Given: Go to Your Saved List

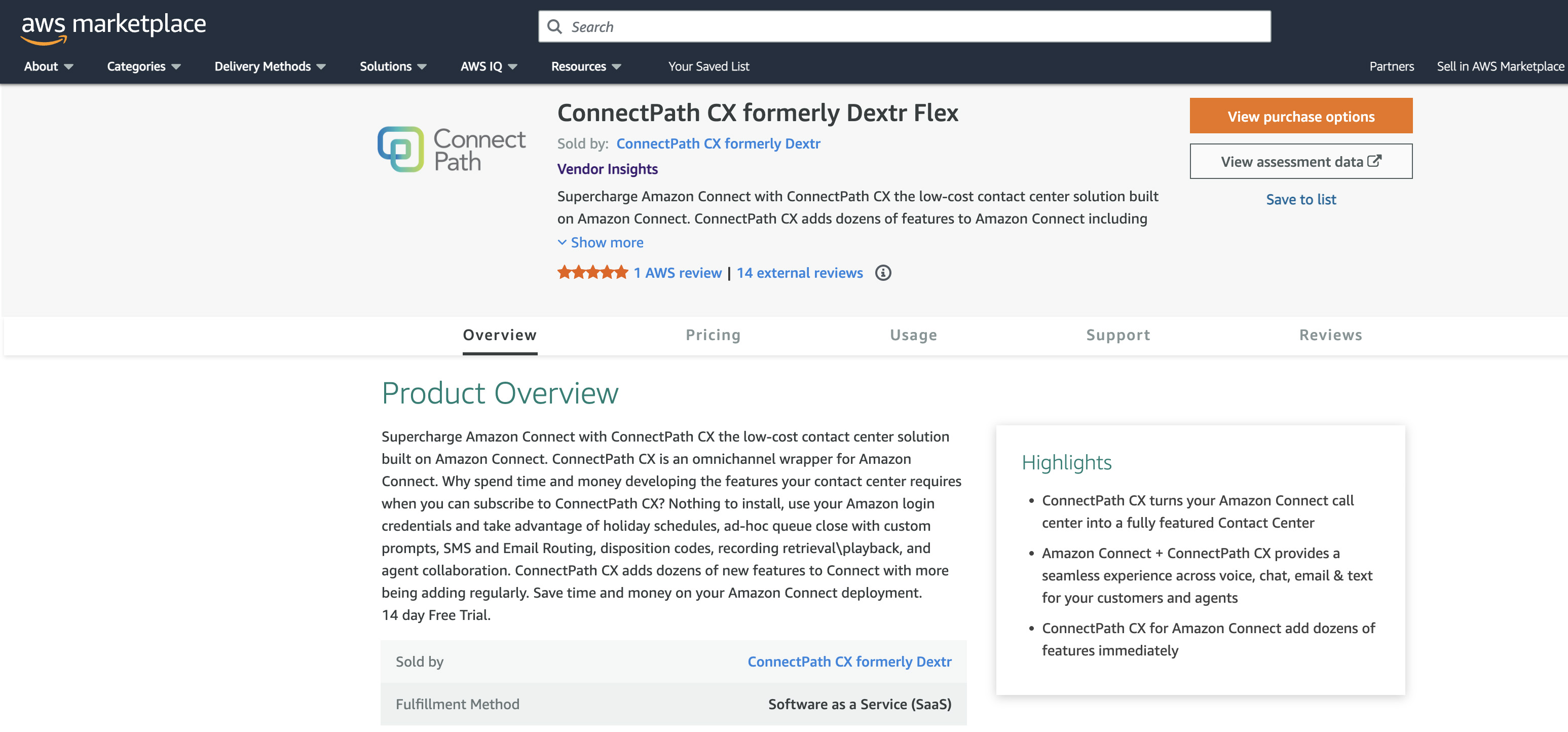Looking at the screenshot, I should (708, 66).
